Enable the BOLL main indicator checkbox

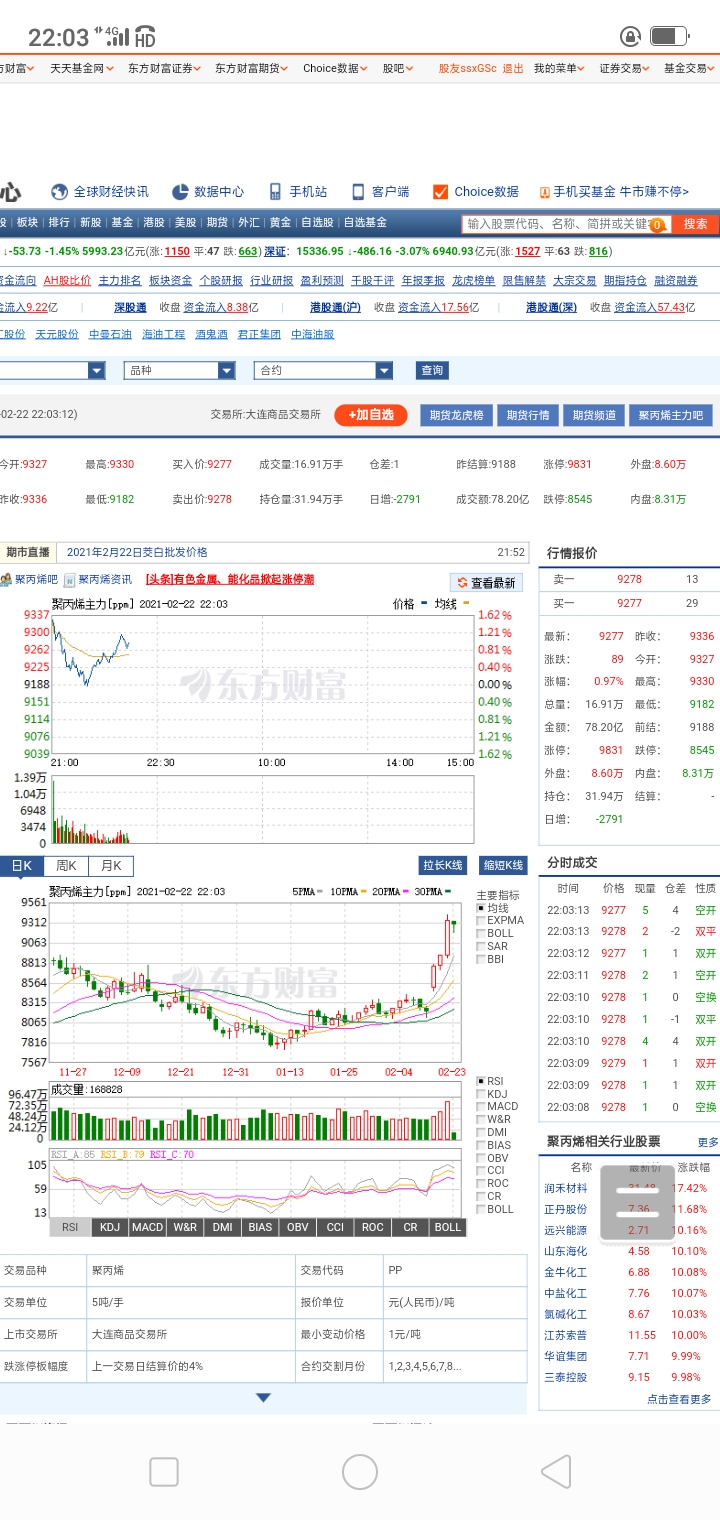pyautogui.click(x=482, y=934)
